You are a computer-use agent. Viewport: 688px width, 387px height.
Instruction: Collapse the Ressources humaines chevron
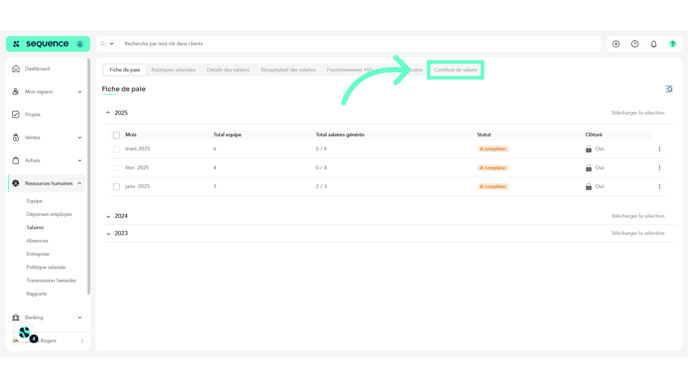pos(79,183)
